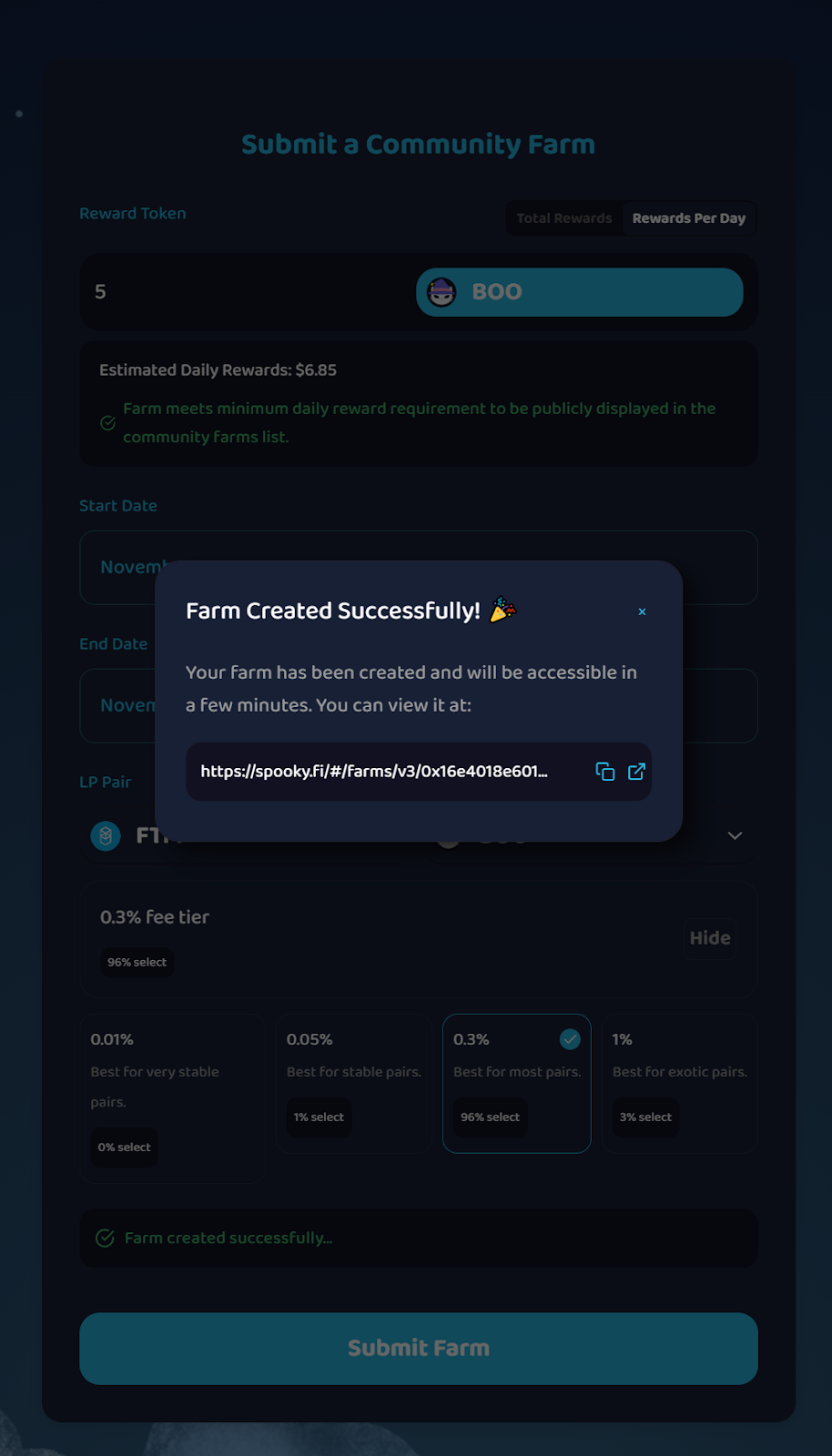Dismiss the Farm Created Successfully modal

point(642,612)
